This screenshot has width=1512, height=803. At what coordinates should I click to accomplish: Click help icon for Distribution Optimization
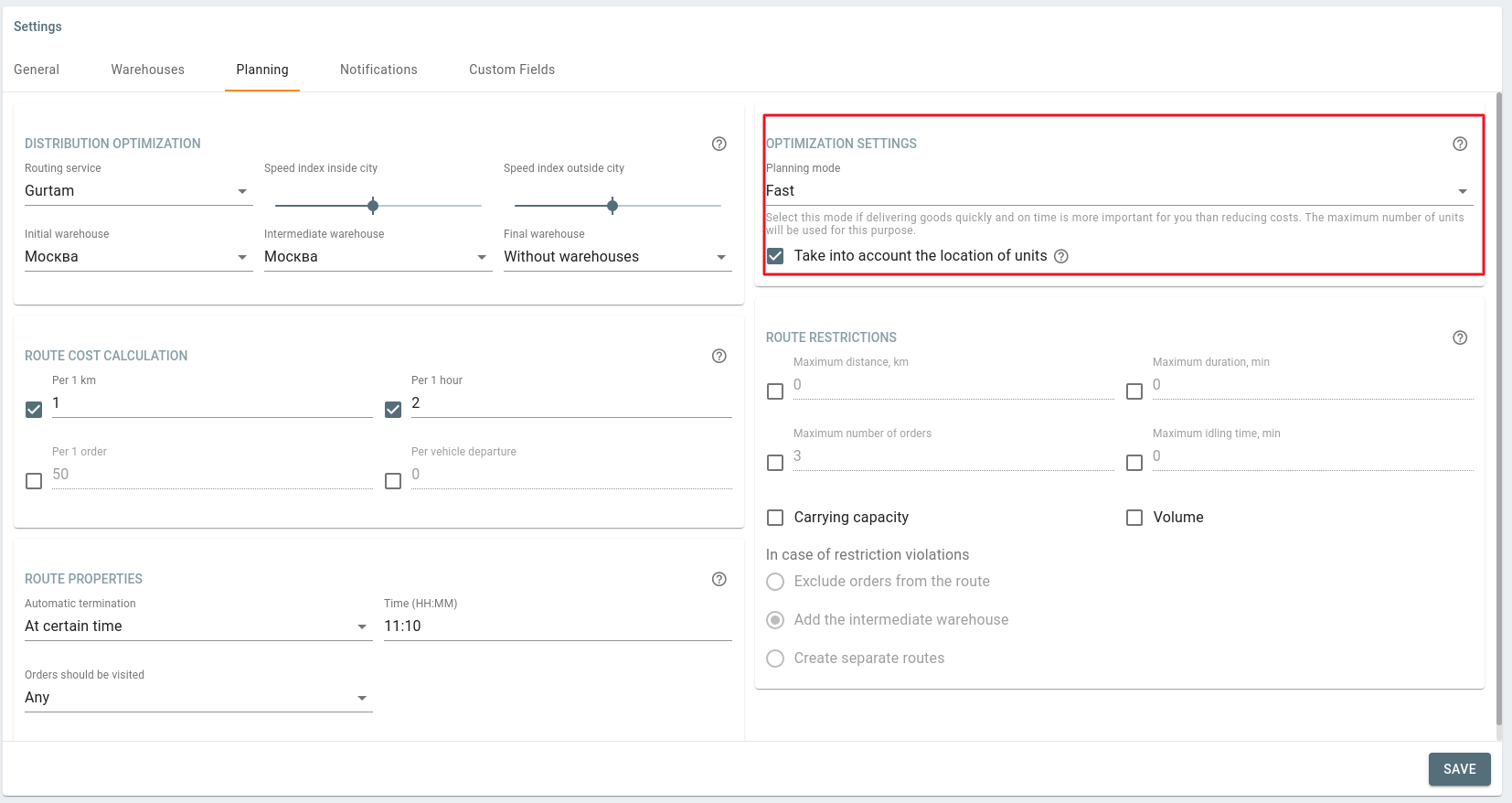(x=719, y=144)
